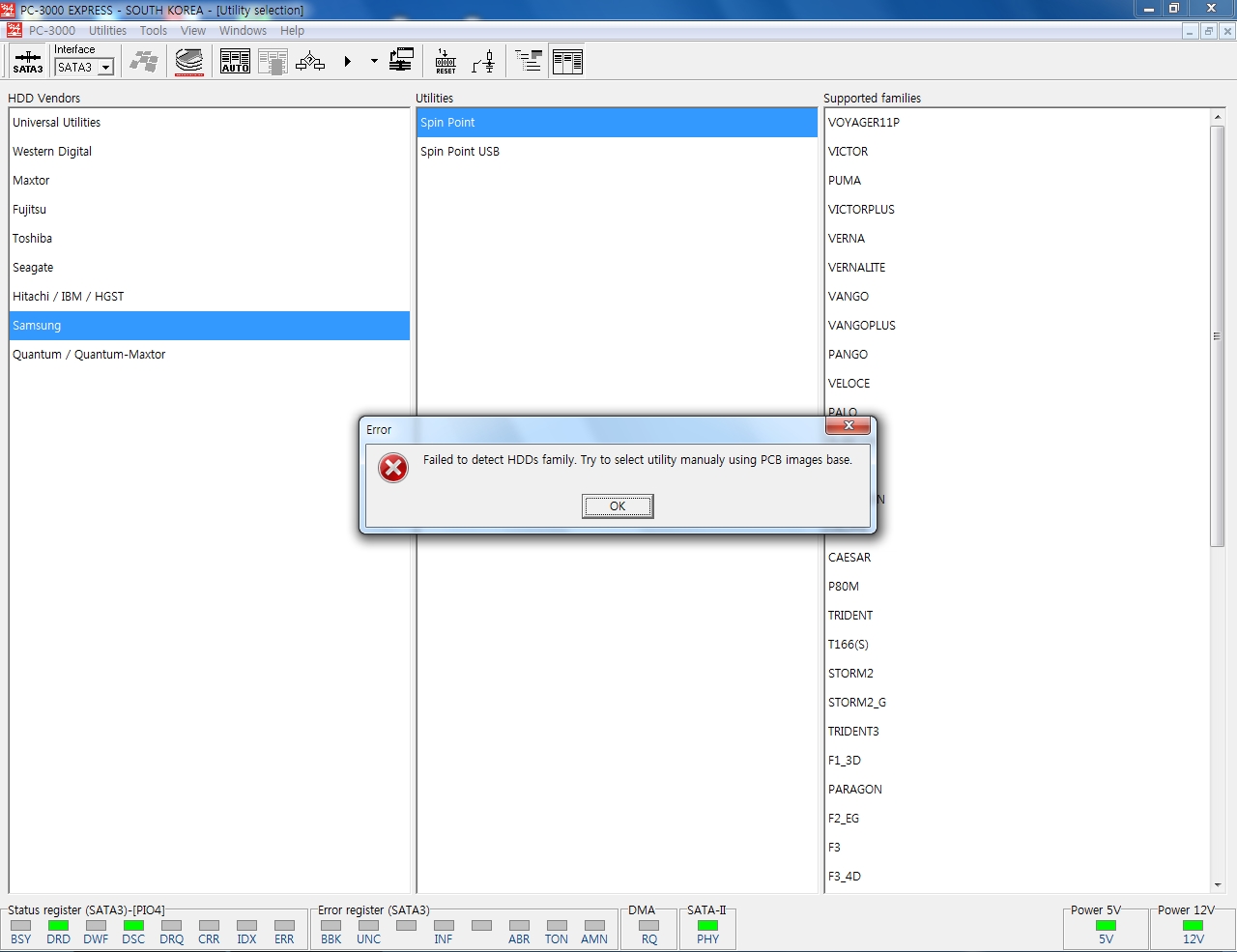Open the Help menu

point(292,31)
